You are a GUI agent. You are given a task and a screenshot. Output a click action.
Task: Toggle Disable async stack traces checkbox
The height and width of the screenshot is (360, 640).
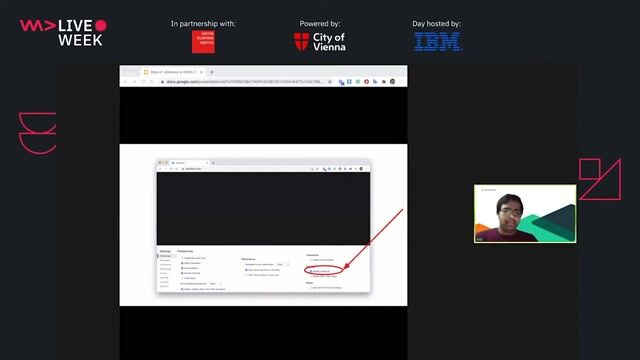tap(311, 276)
